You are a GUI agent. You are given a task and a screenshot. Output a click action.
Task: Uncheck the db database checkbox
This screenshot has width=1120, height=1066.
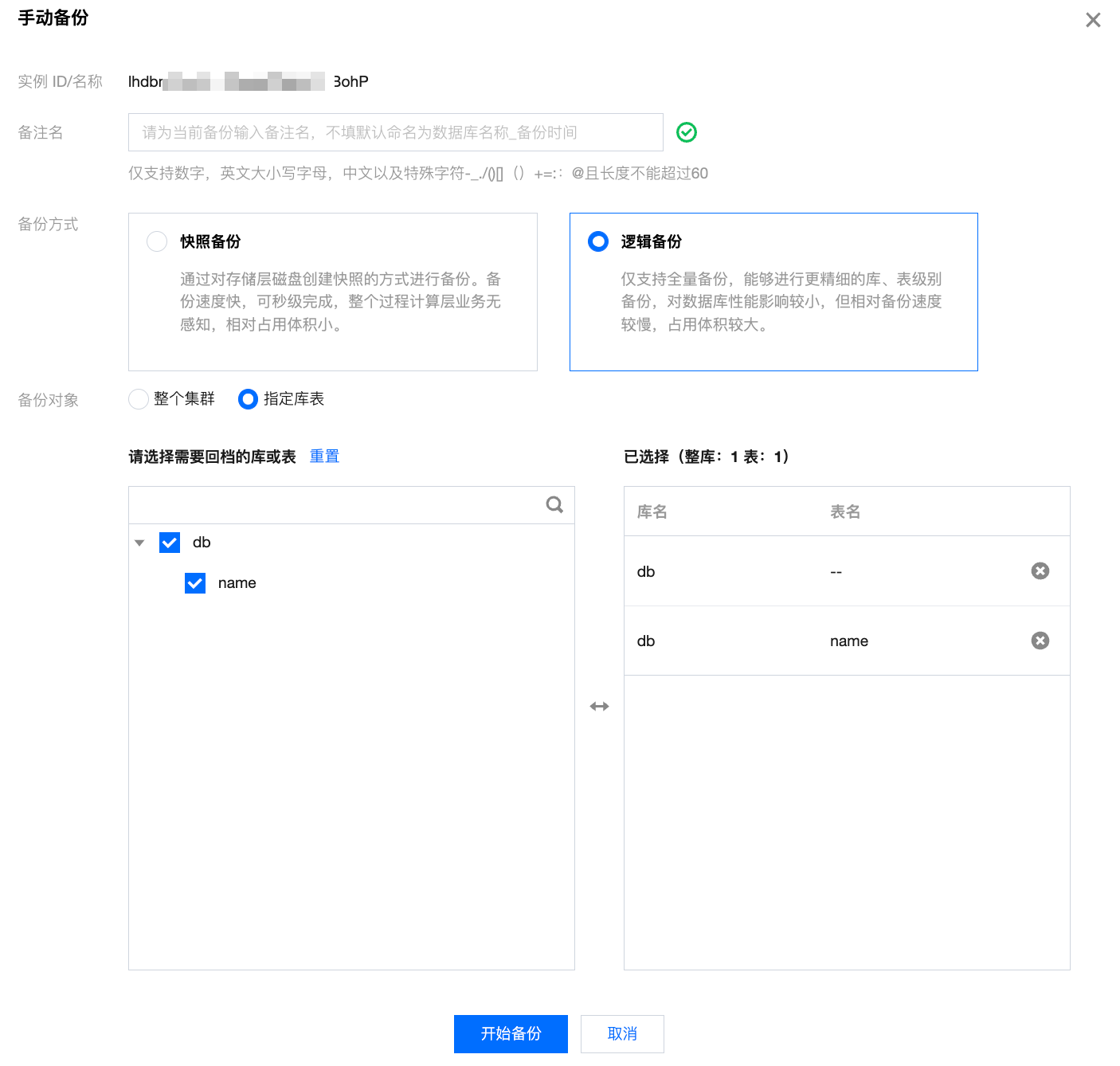[x=170, y=543]
